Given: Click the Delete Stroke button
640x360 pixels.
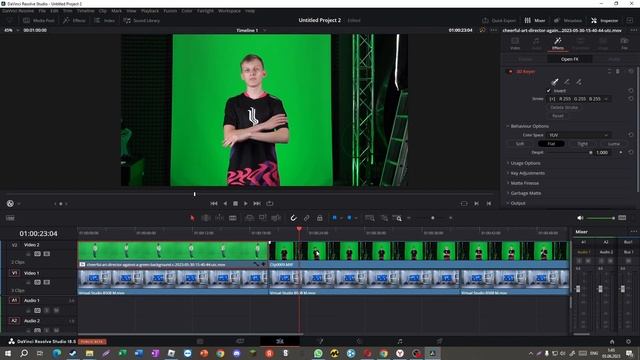Looking at the screenshot, I should tap(564, 107).
